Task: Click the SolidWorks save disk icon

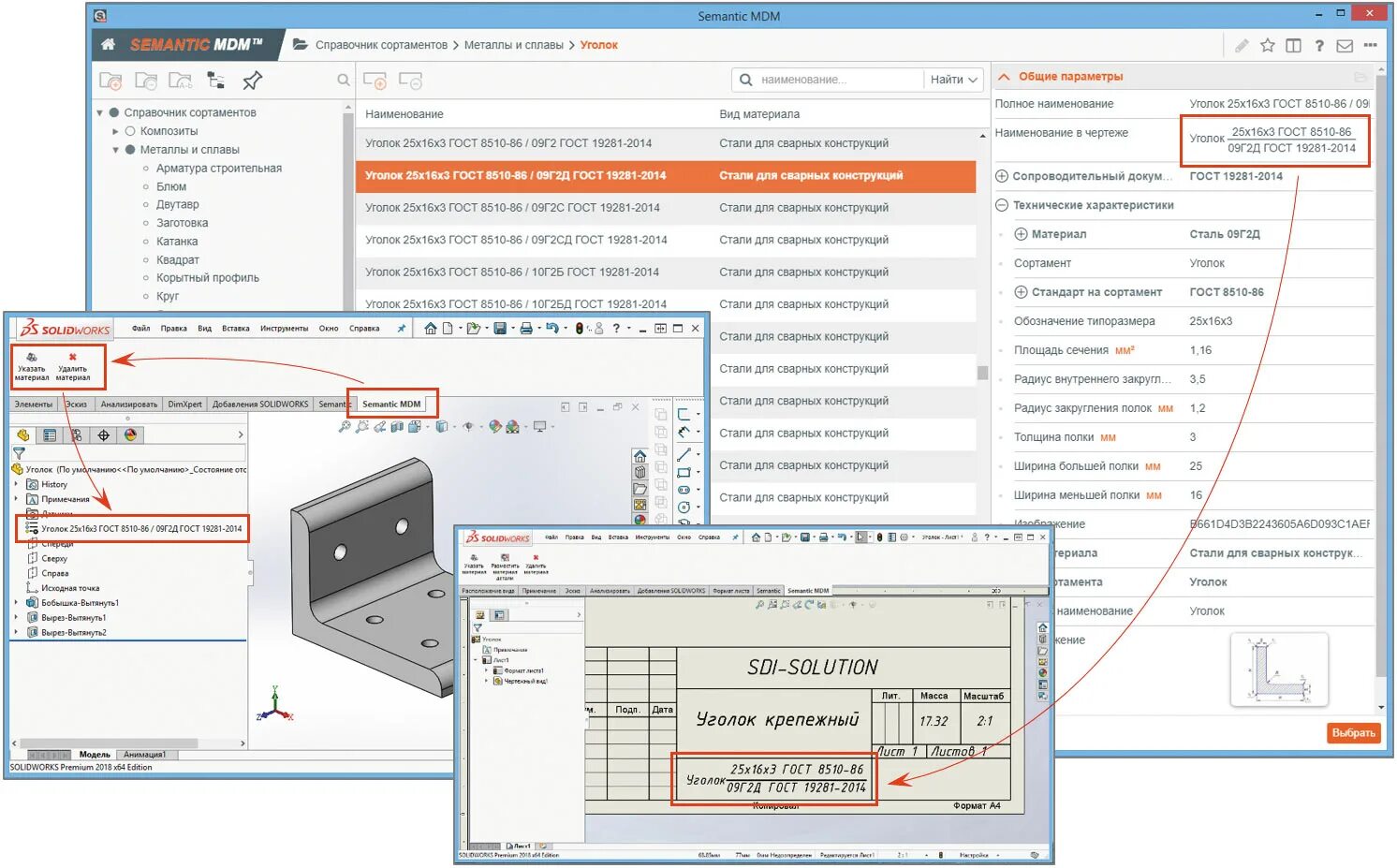Action: click(x=500, y=328)
